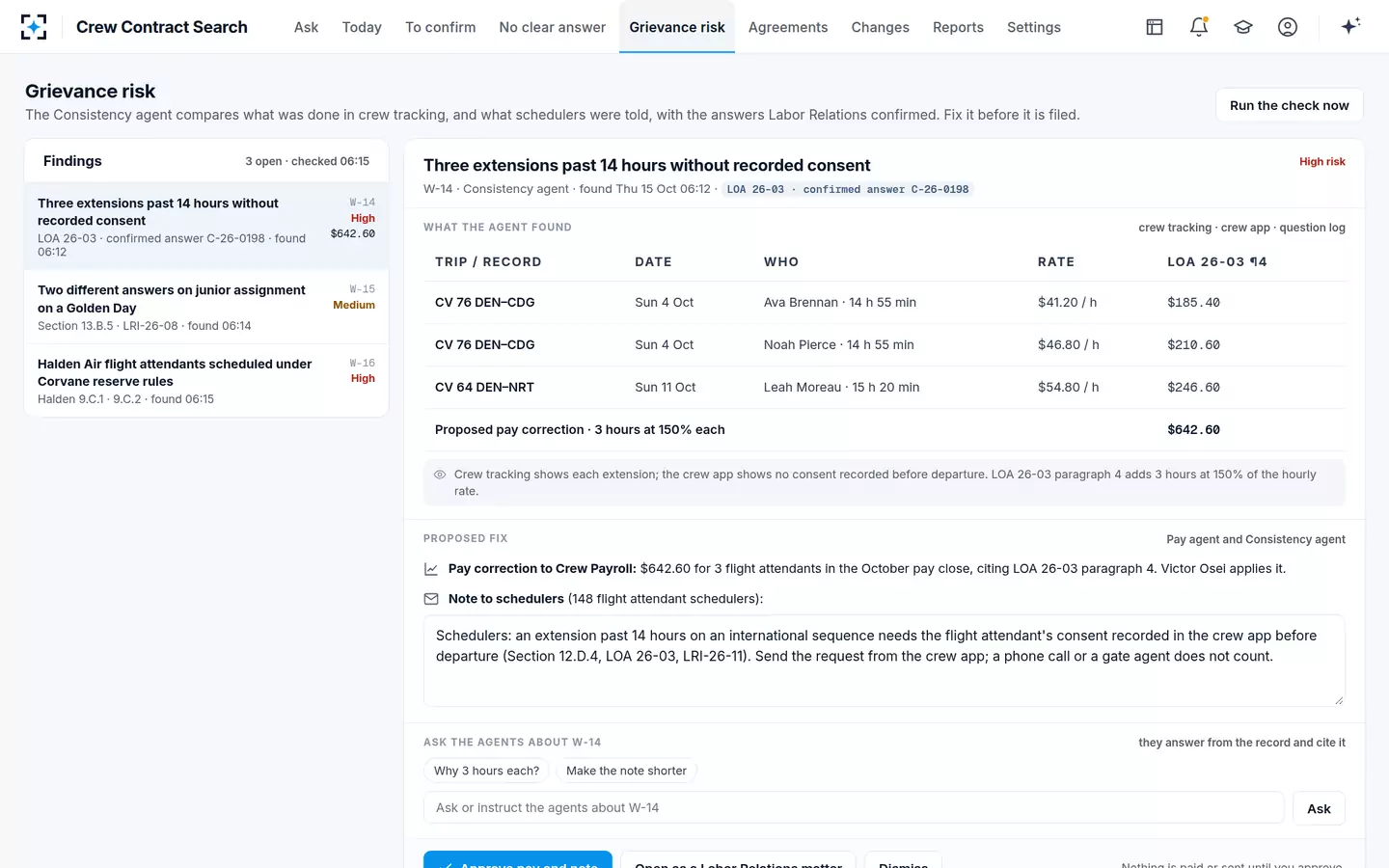Click the Ava Brennan row amount $185.40
This screenshot has width=1389, height=868.
(x=1193, y=303)
